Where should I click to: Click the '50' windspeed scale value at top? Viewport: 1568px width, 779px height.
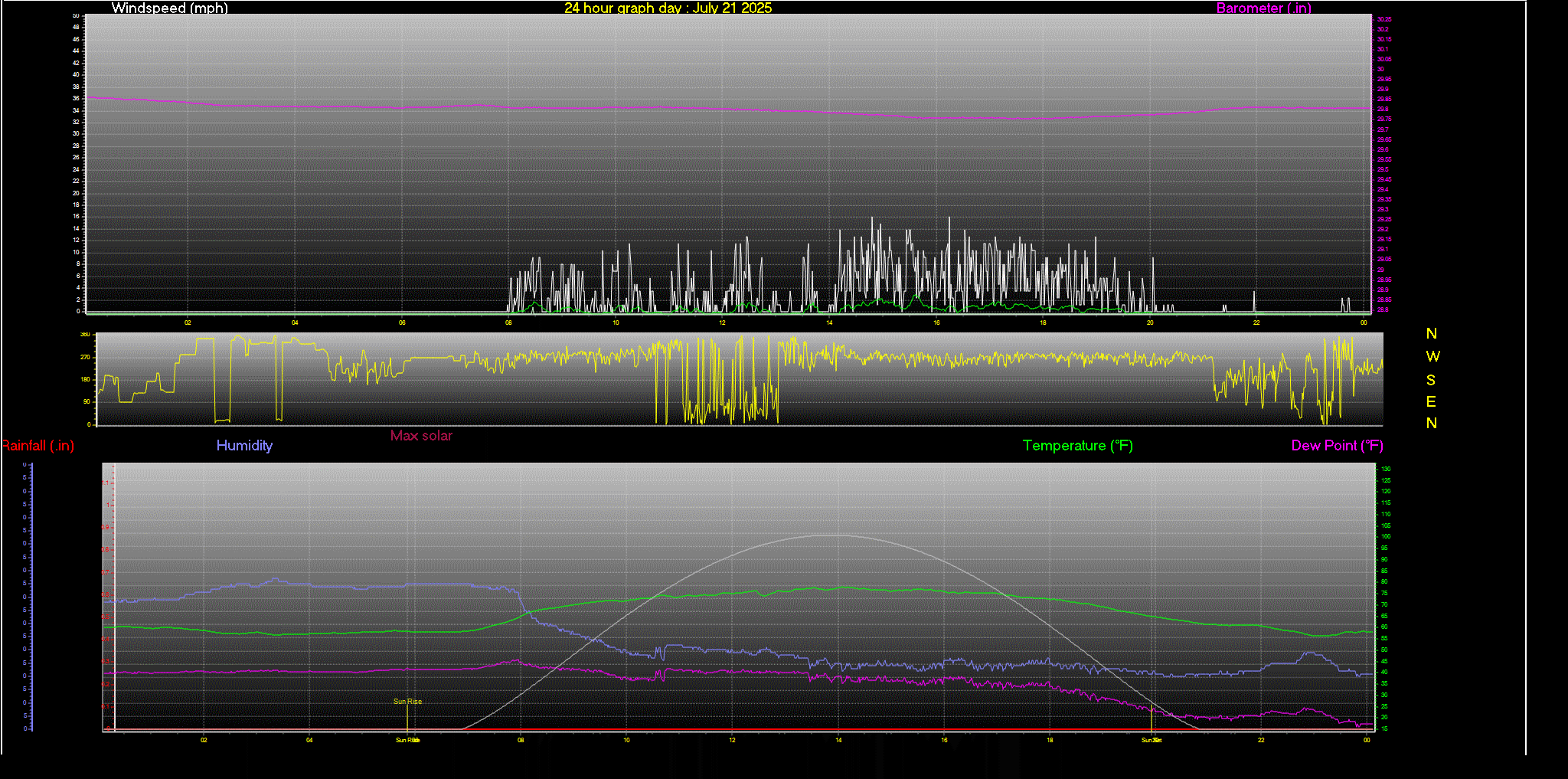(x=76, y=15)
